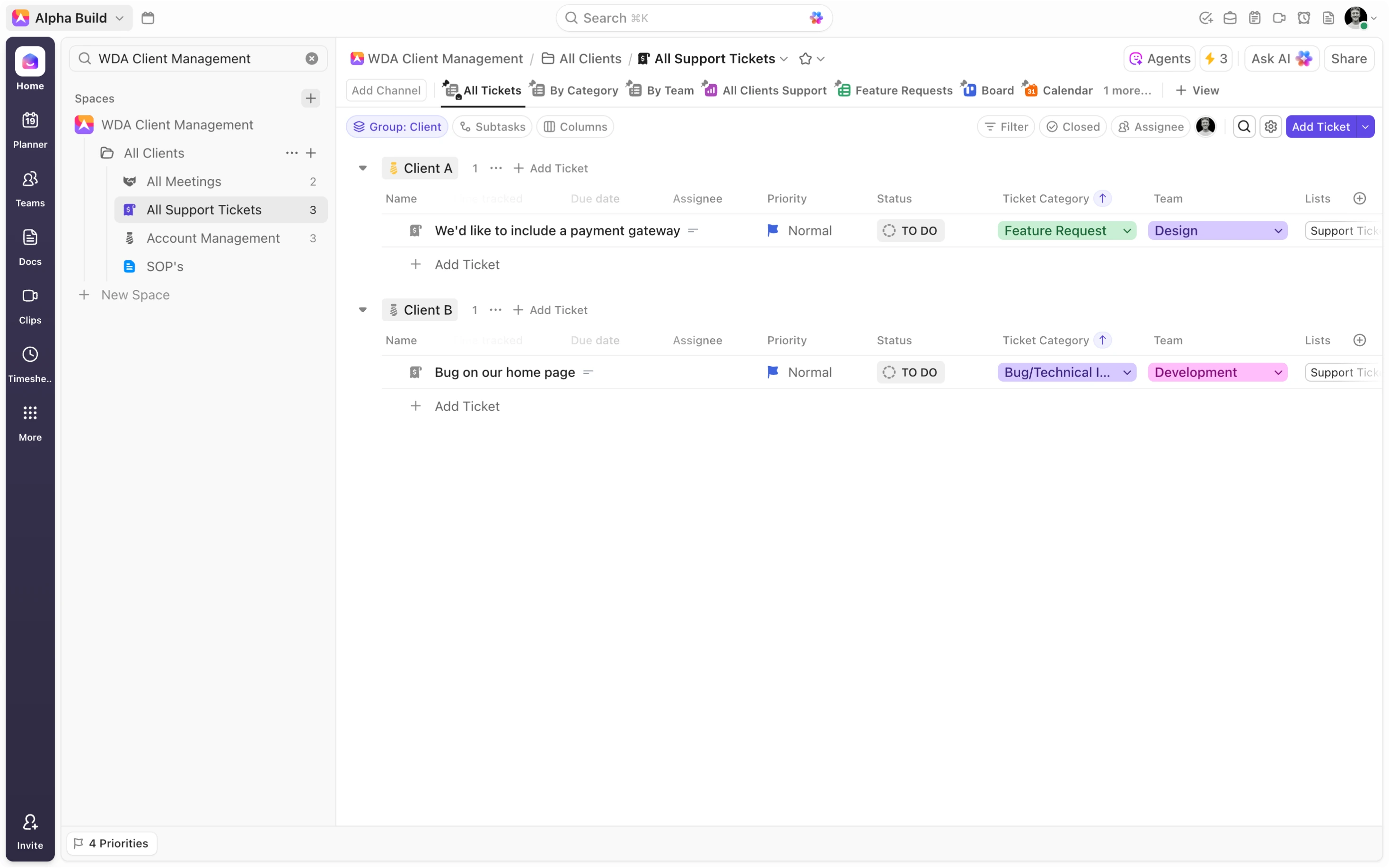Open the Design team dropdown on the payment gateway ticket
Viewport: 1389px width, 868px height.
pyautogui.click(x=1278, y=230)
